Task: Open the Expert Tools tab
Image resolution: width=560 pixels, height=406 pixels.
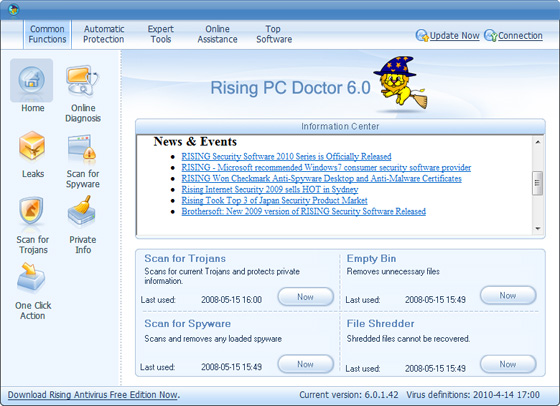Action: tap(161, 34)
